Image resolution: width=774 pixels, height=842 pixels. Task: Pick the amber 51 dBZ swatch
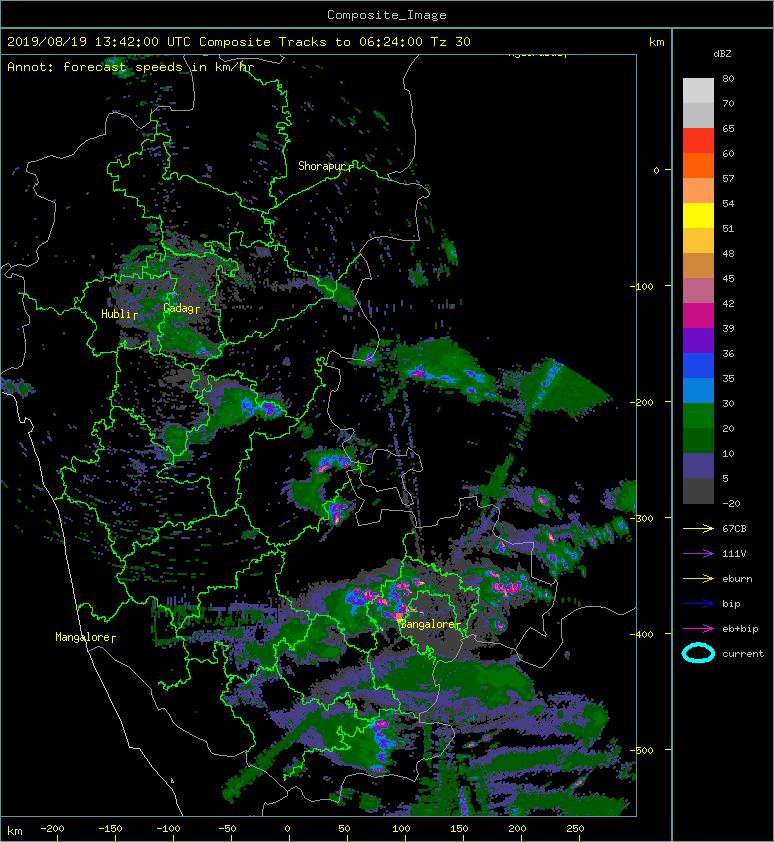click(x=698, y=241)
